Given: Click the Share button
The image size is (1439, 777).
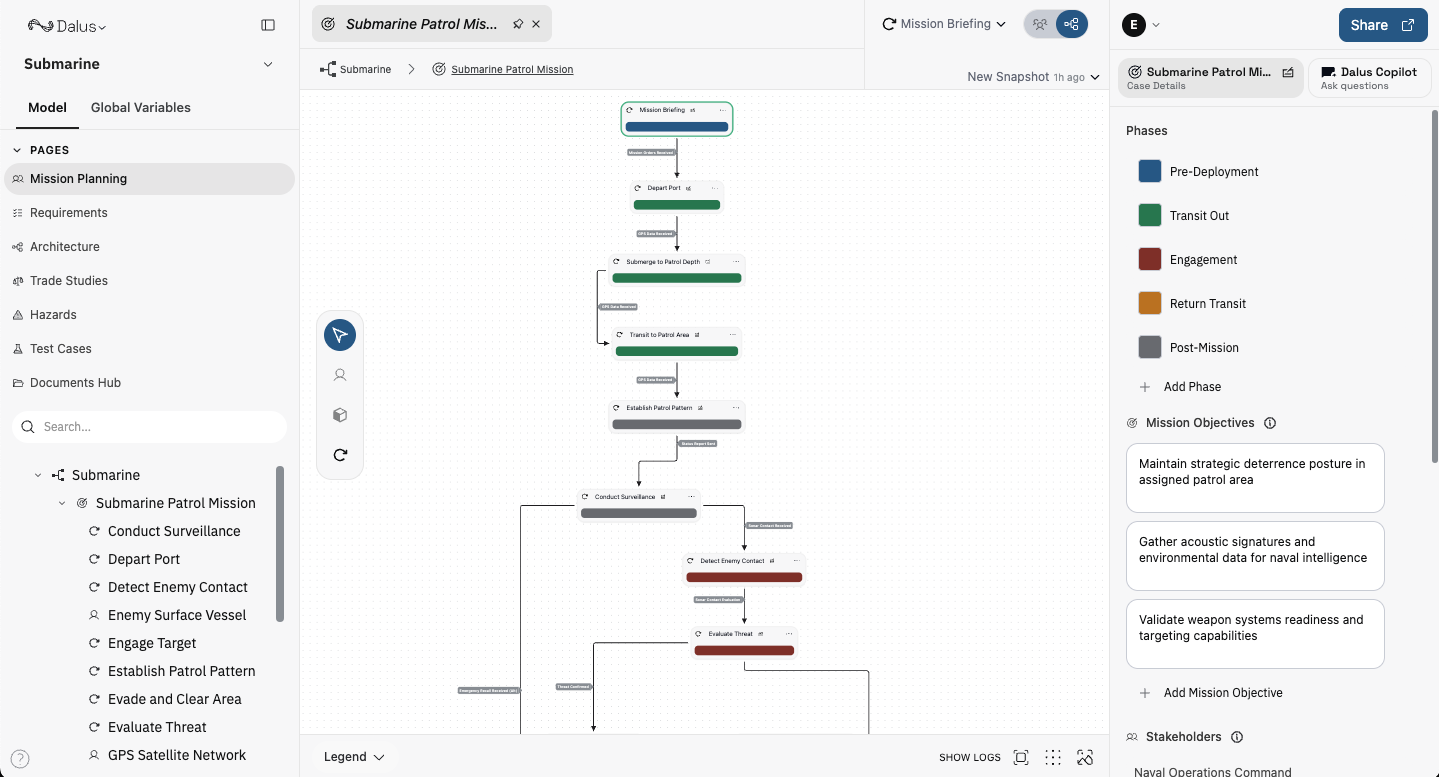Looking at the screenshot, I should (1383, 25).
